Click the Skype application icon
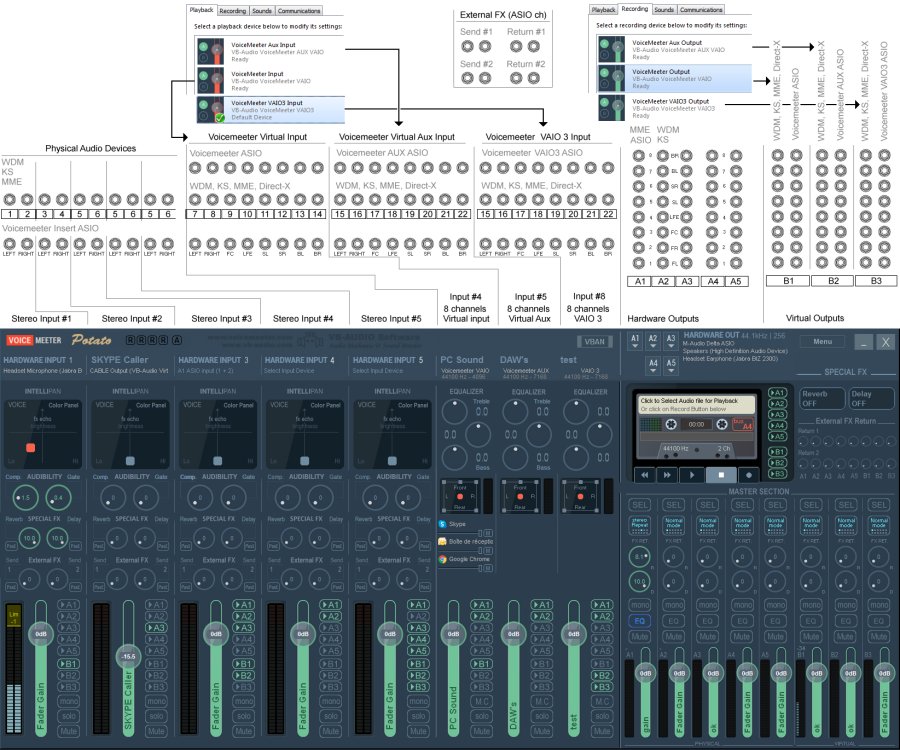 point(443,523)
